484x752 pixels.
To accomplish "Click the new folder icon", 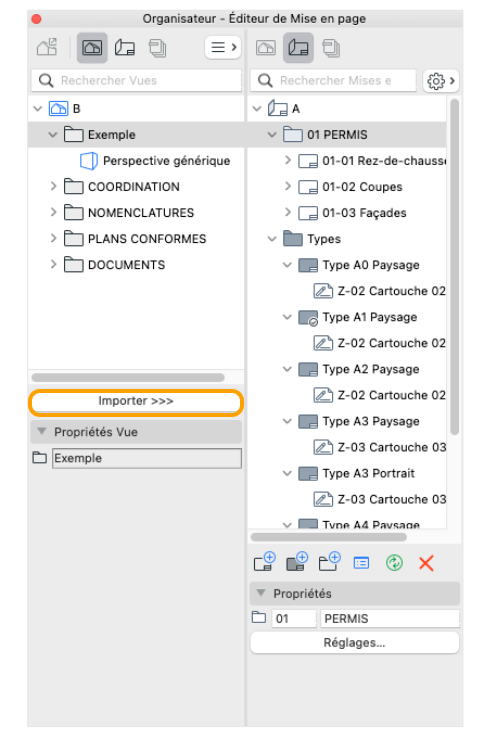I will tap(330, 562).
